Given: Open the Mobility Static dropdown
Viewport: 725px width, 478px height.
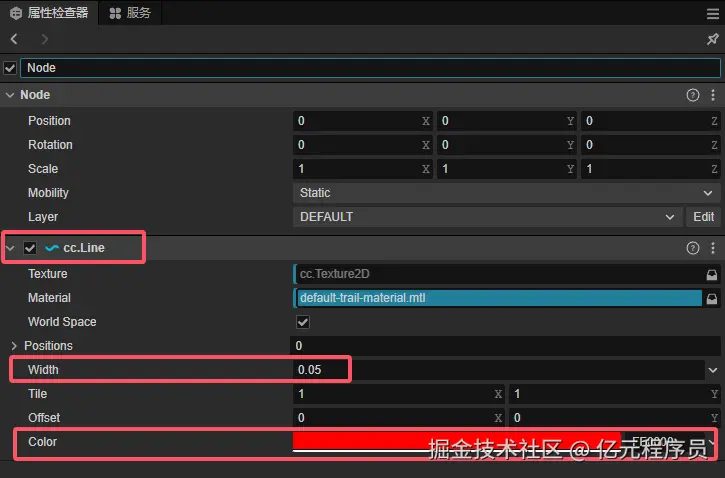Looking at the screenshot, I should point(506,193).
